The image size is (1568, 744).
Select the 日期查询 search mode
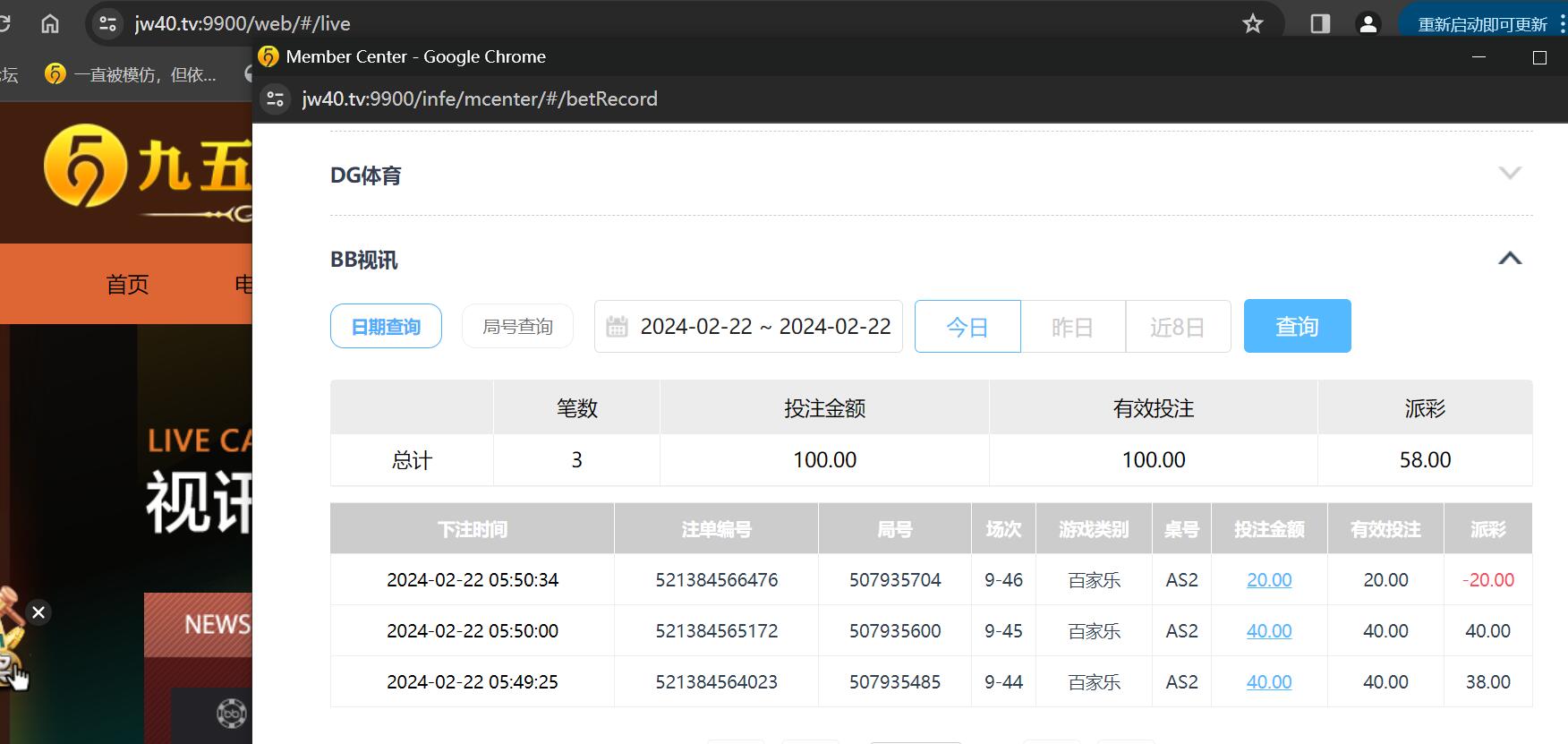click(x=386, y=326)
